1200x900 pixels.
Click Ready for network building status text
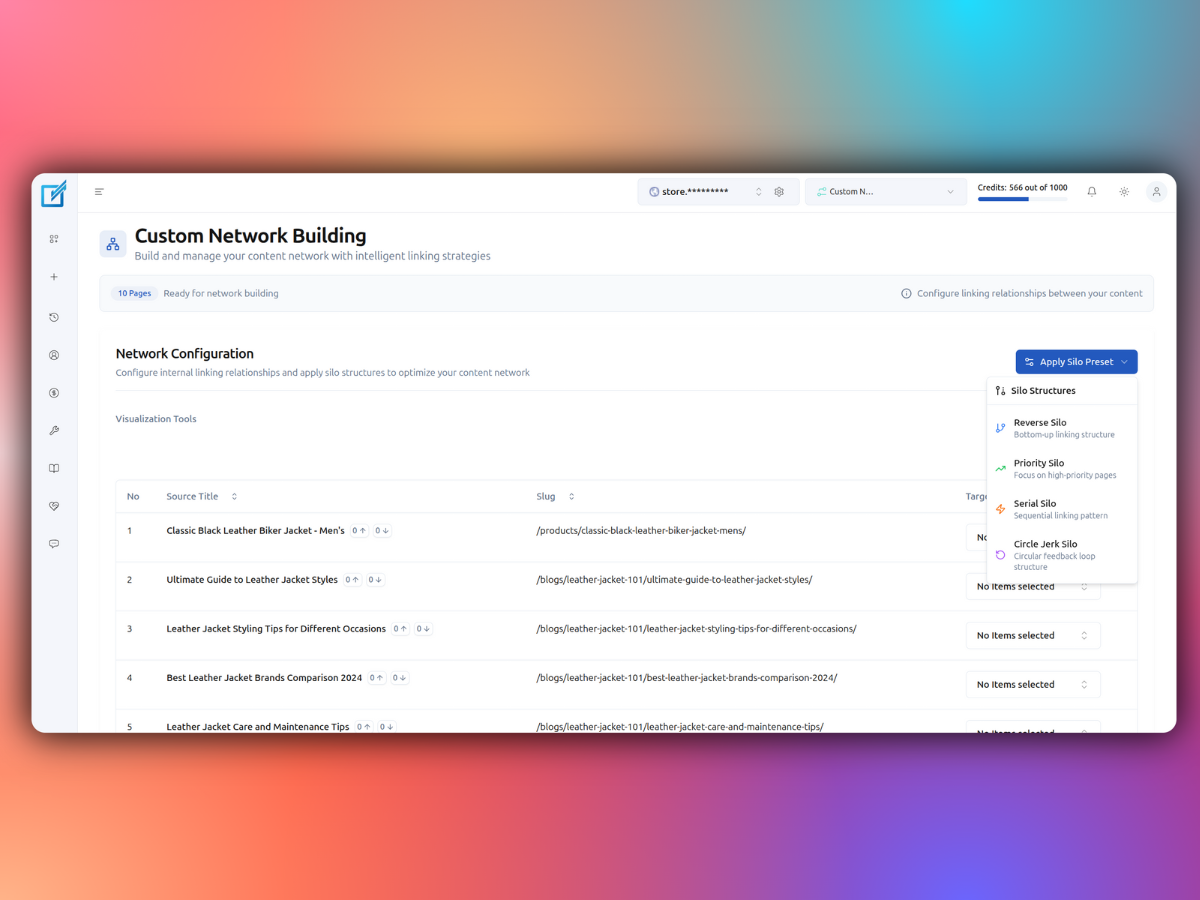(x=221, y=294)
